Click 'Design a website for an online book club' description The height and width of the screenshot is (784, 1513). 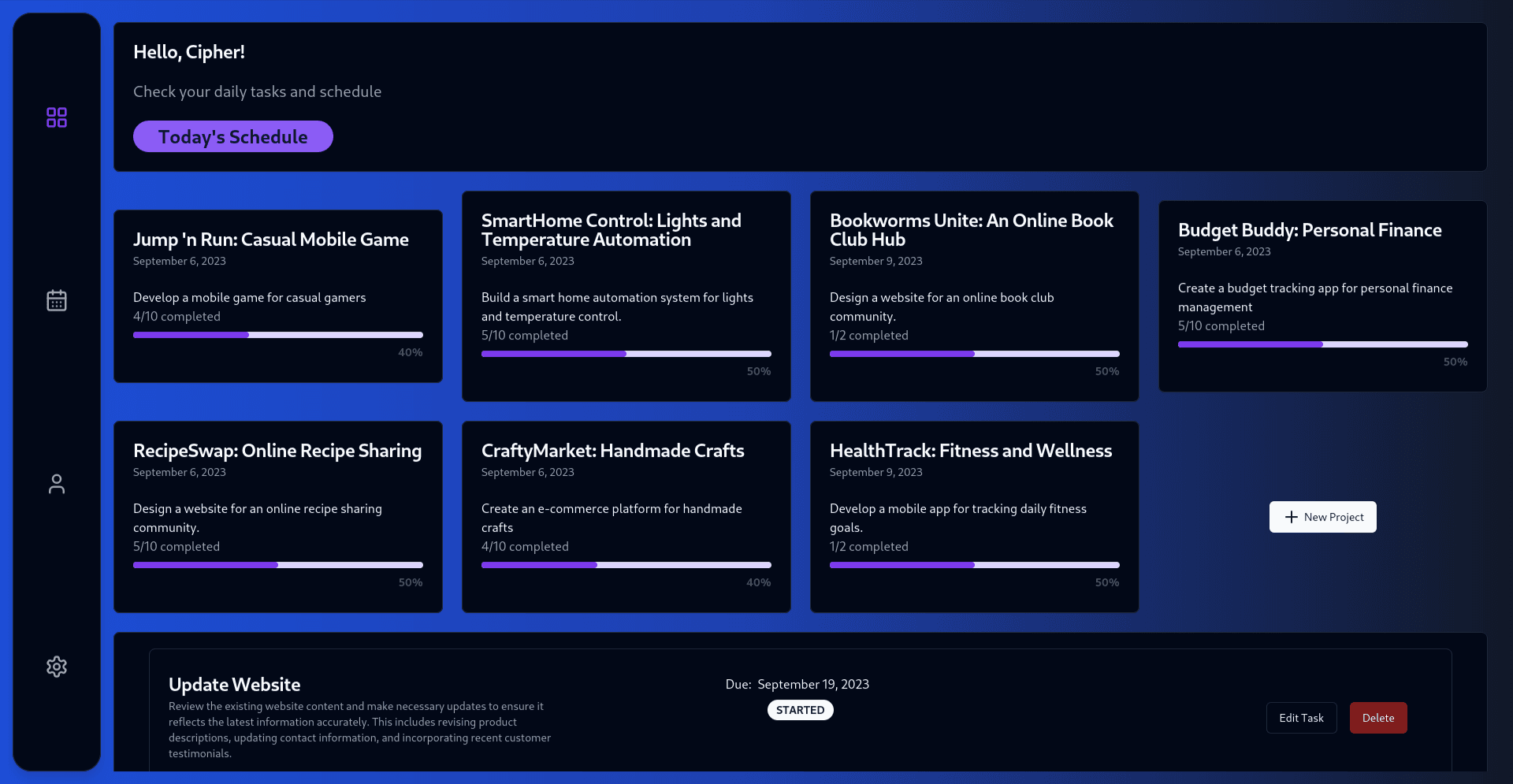pos(942,307)
